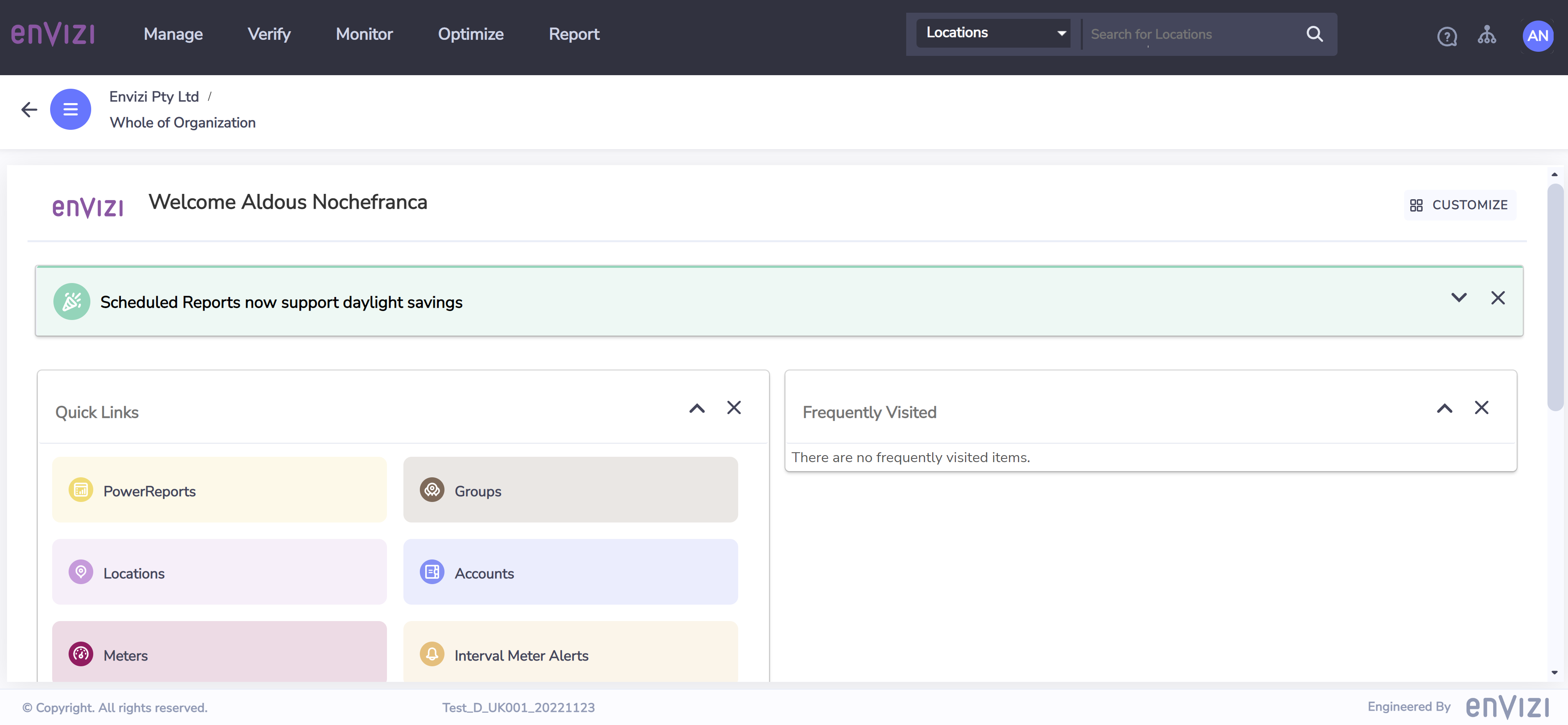1568x725 pixels.
Task: Expand the Scheduled Reports announcement chevron
Action: [1459, 298]
